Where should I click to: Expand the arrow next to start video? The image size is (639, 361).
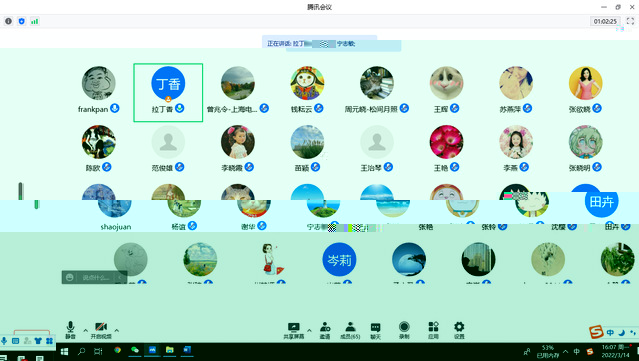tap(117, 330)
